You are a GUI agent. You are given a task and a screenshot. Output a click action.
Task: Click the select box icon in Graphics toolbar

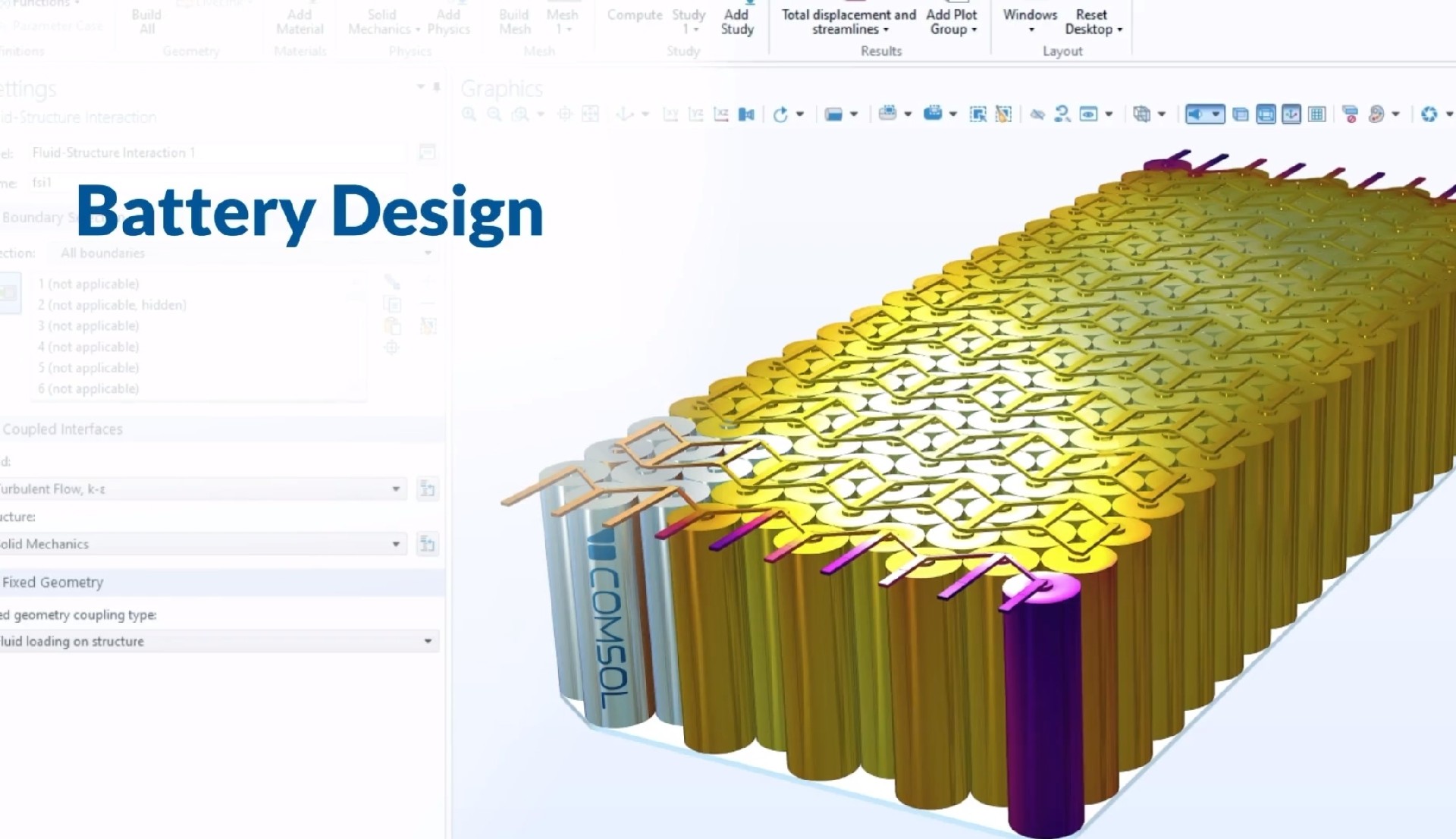978,115
